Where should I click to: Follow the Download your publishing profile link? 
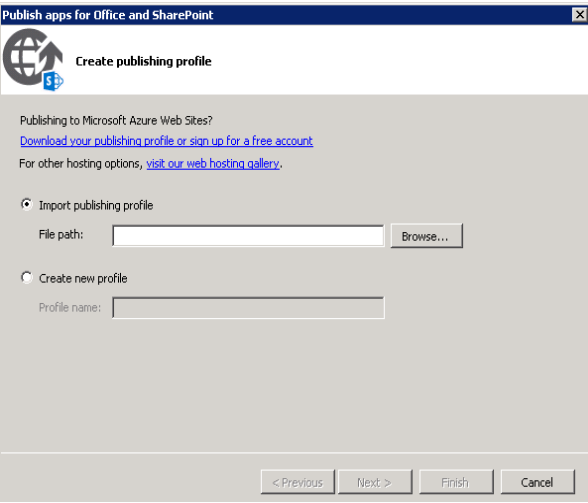click(x=166, y=141)
